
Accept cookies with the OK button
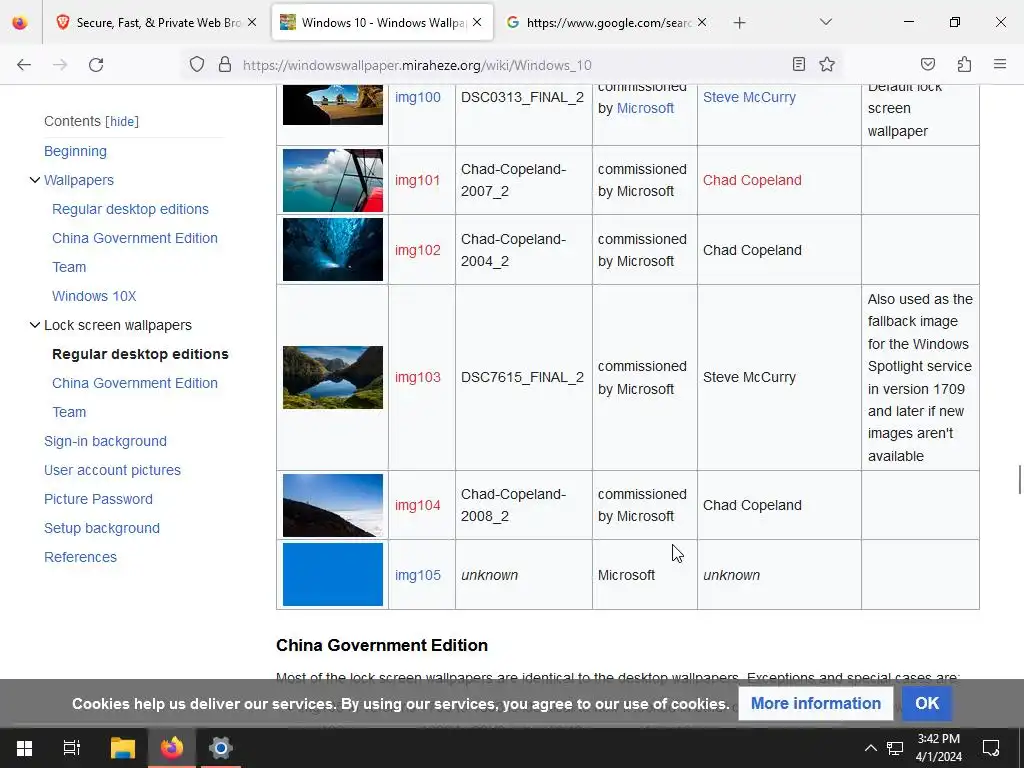927,703
